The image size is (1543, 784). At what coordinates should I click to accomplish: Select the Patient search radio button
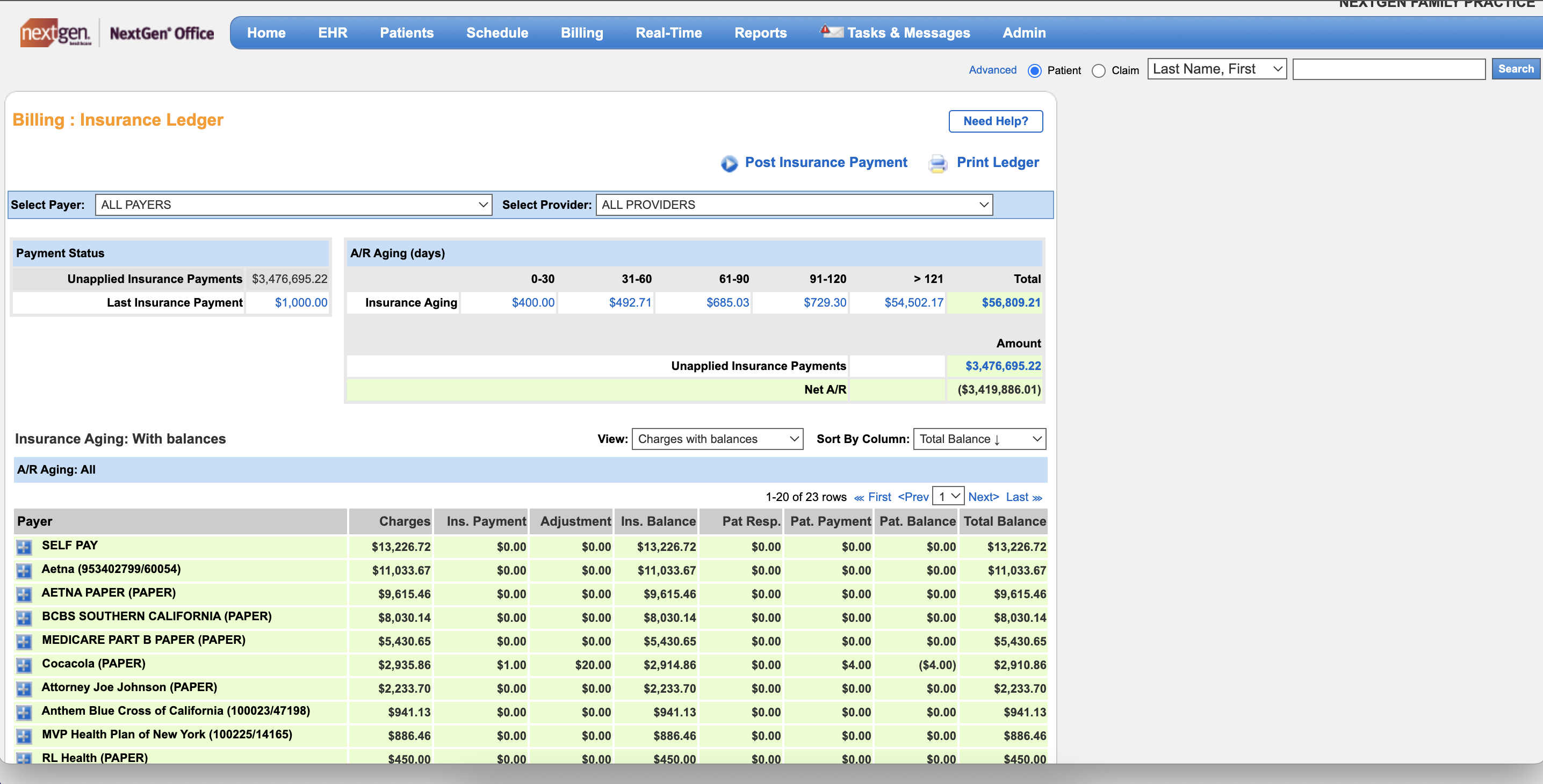[1034, 70]
